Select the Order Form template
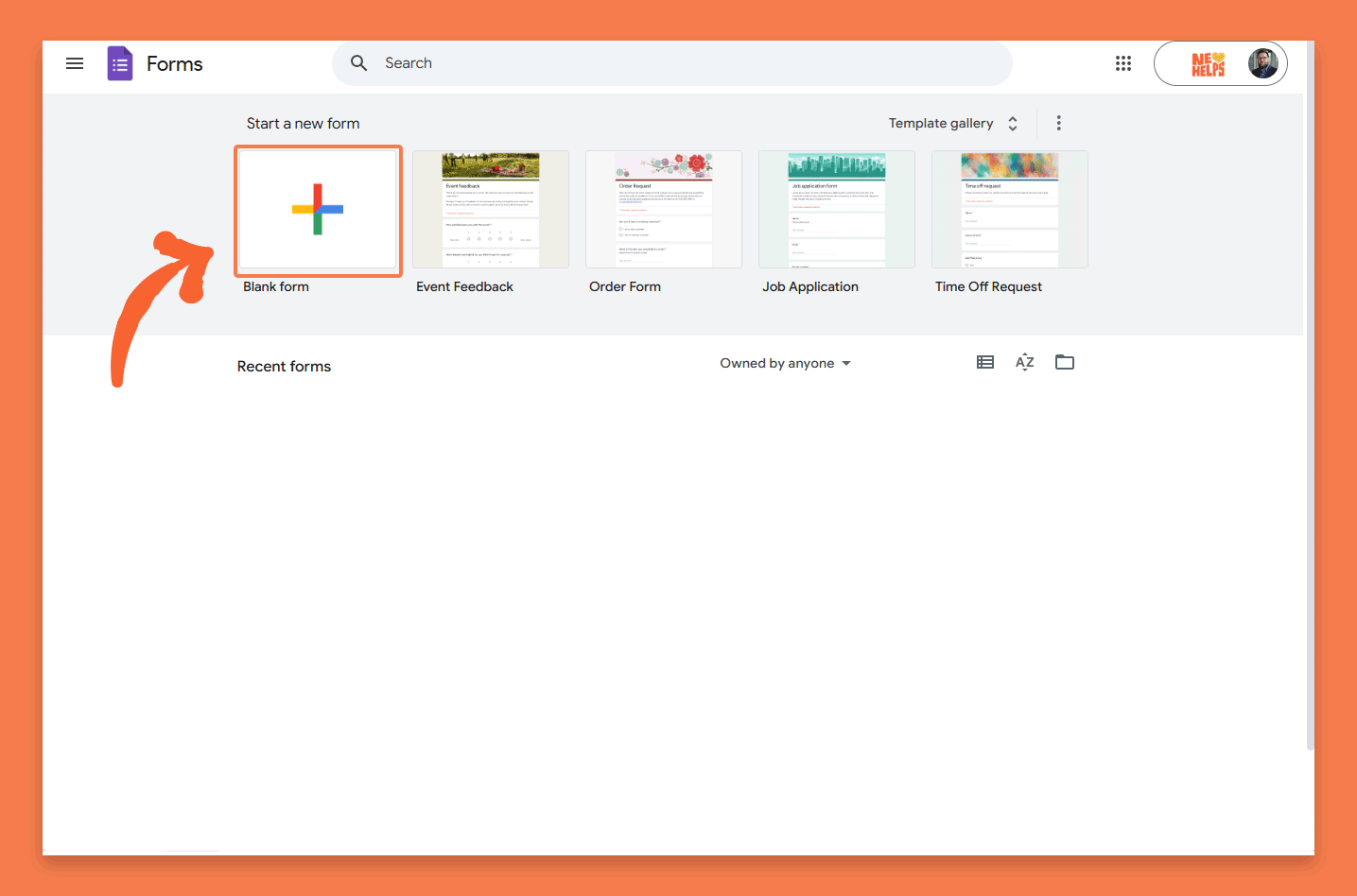The height and width of the screenshot is (896, 1357). pyautogui.click(x=664, y=209)
